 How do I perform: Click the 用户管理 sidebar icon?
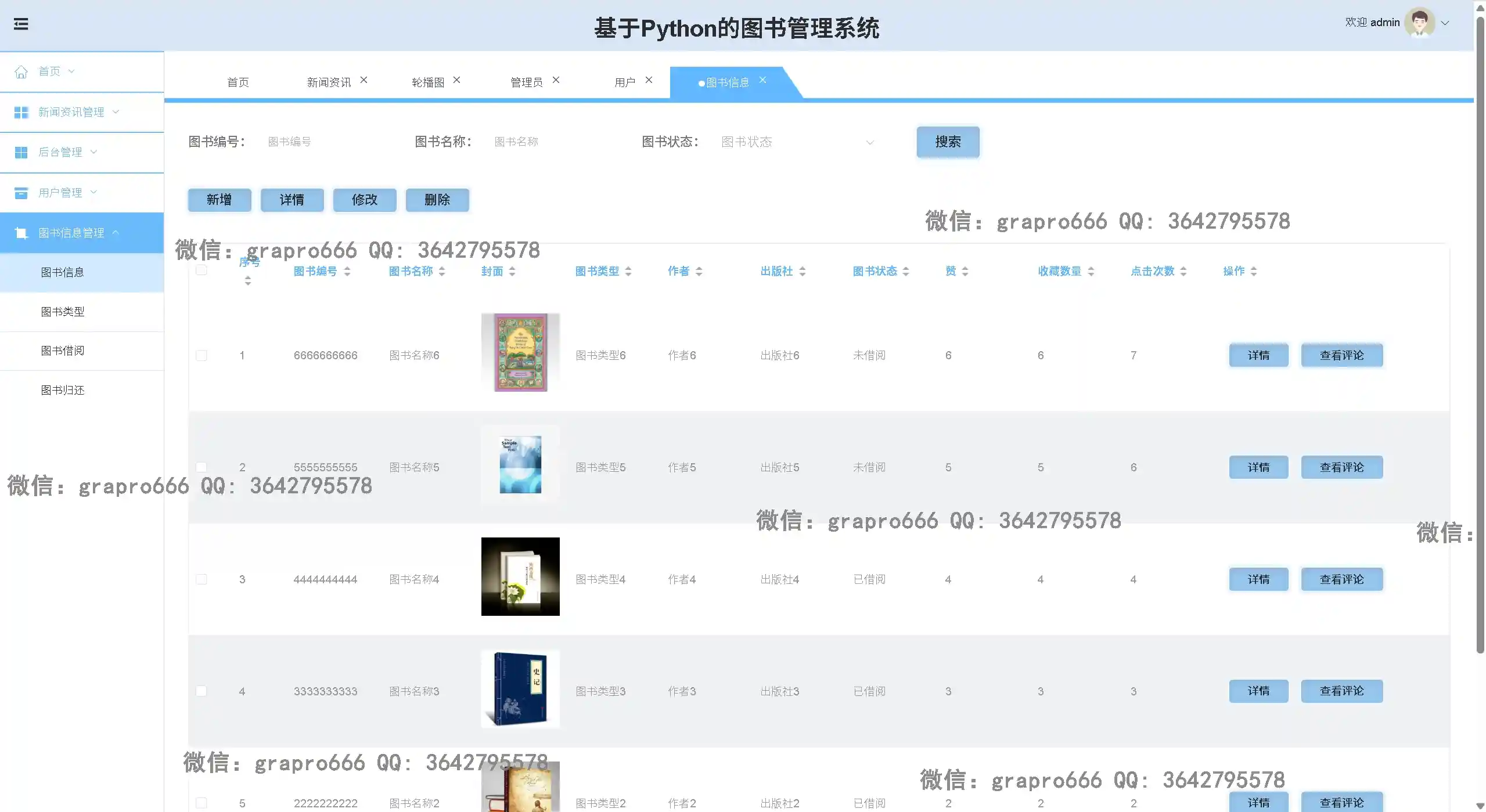pyautogui.click(x=21, y=193)
